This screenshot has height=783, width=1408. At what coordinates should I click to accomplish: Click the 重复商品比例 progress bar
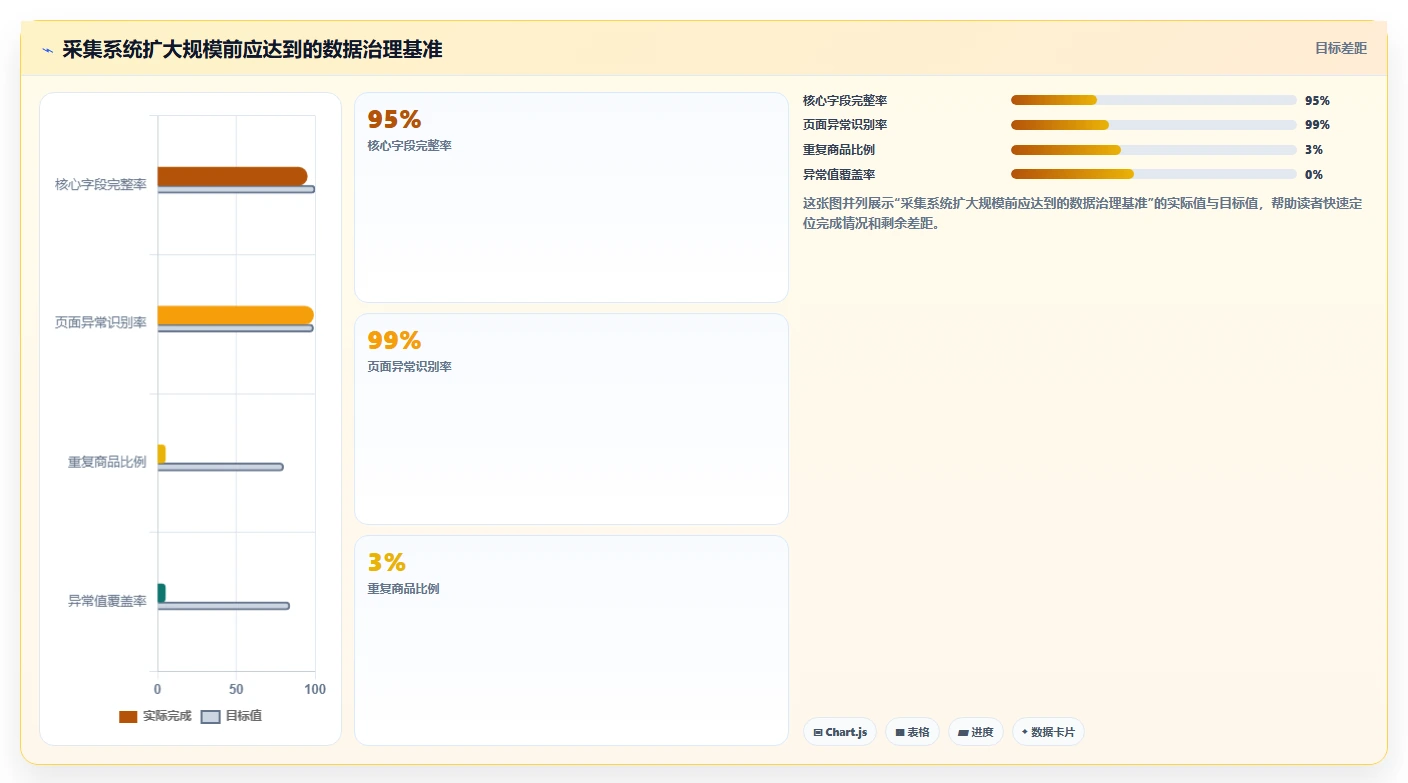pos(1153,150)
